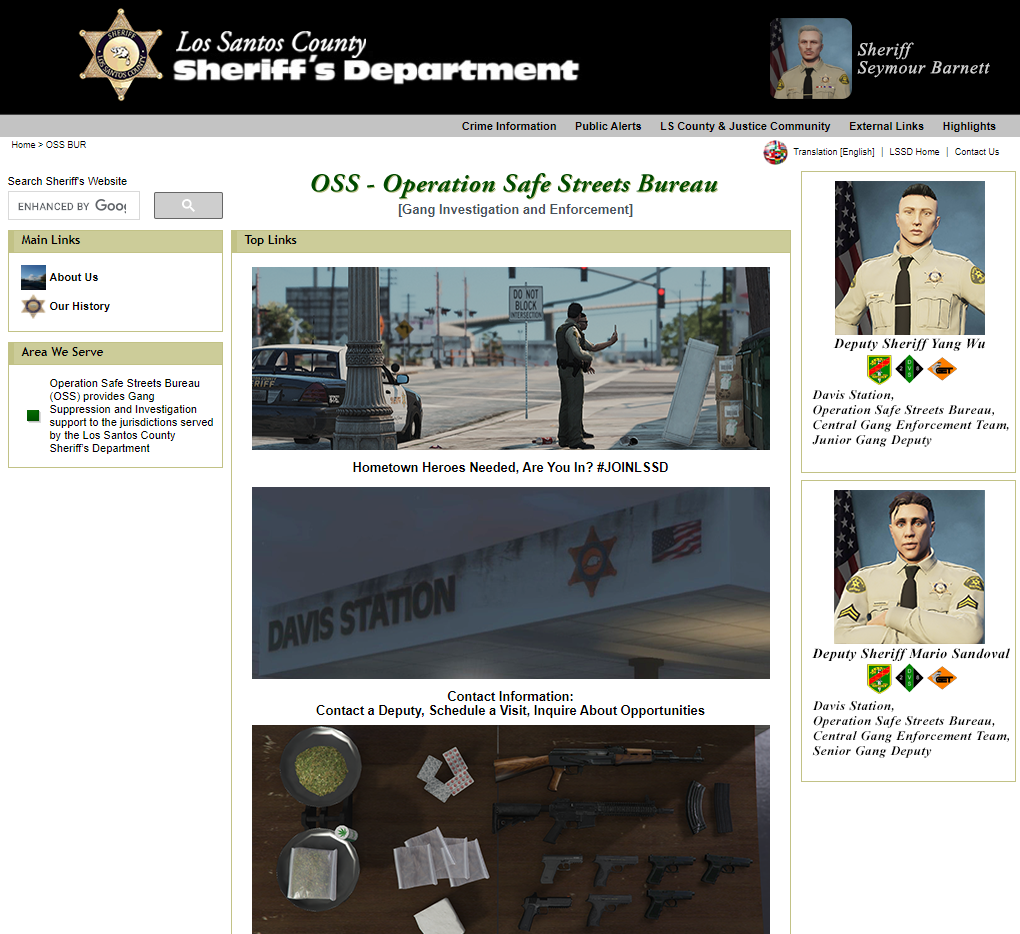This screenshot has height=934, width=1020.
Task: Click Hometown Heroes Needed #JOINLSSD caption
Action: tap(511, 467)
